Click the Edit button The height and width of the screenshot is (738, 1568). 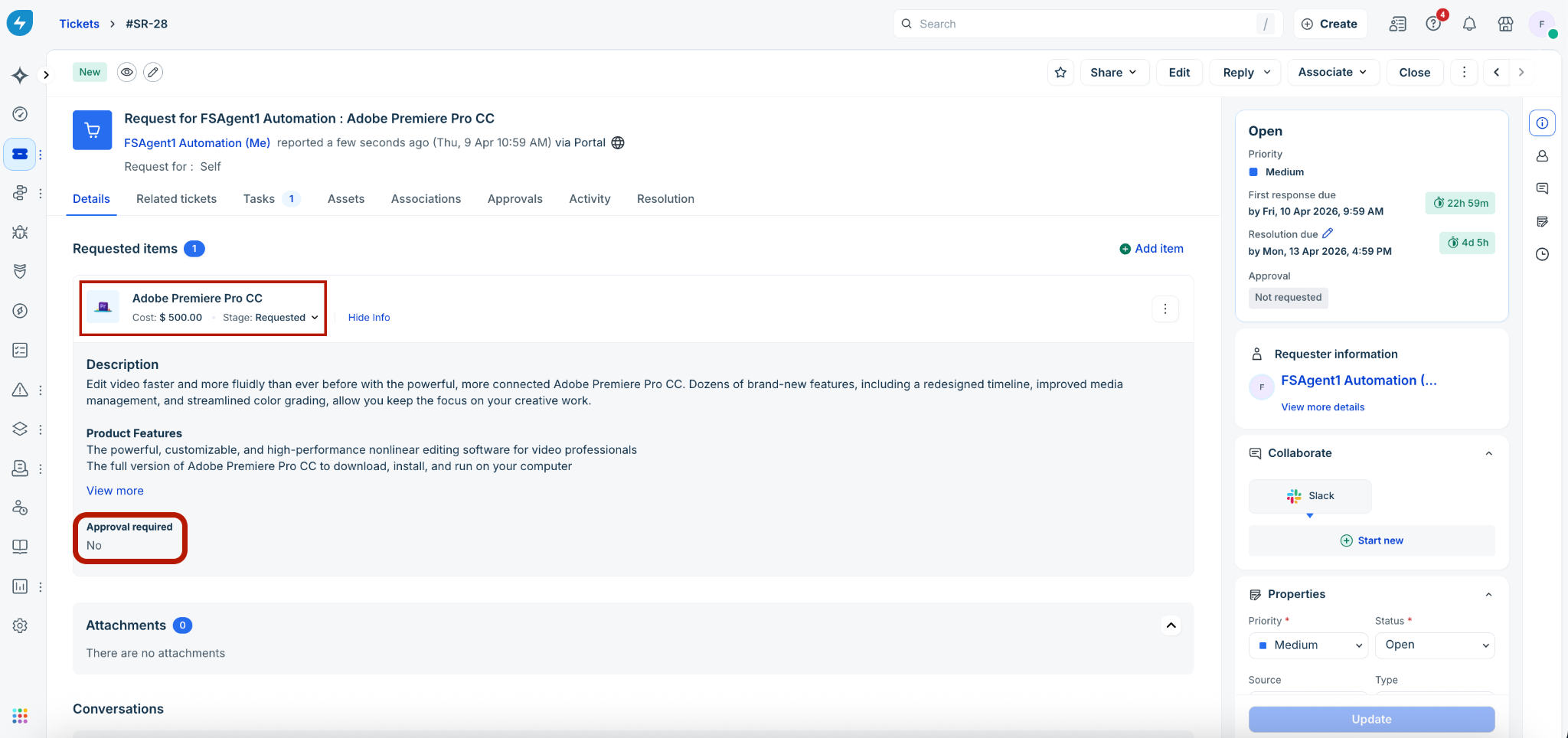coord(1179,72)
